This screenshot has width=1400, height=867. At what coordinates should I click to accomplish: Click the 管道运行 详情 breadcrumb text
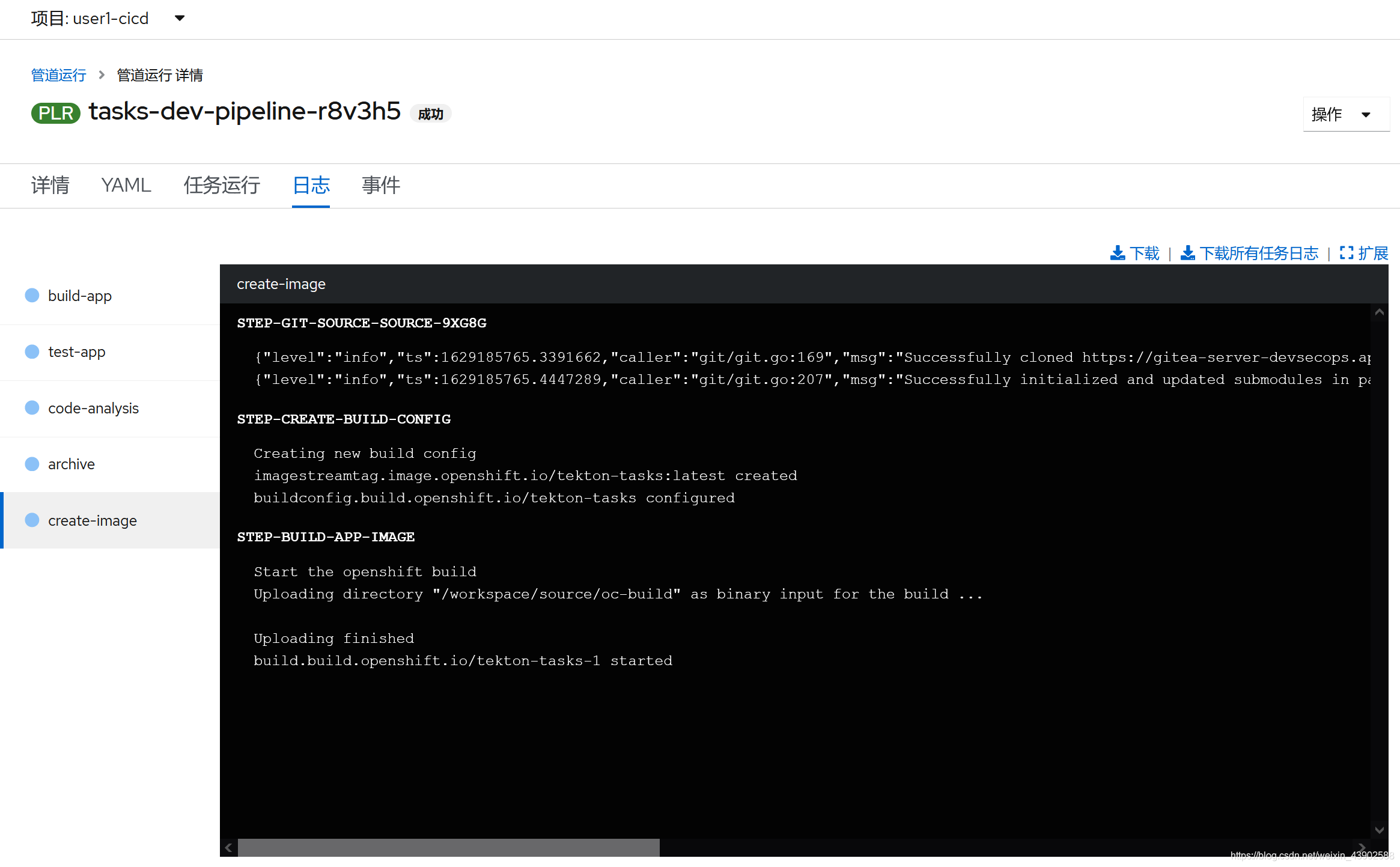tap(160, 75)
